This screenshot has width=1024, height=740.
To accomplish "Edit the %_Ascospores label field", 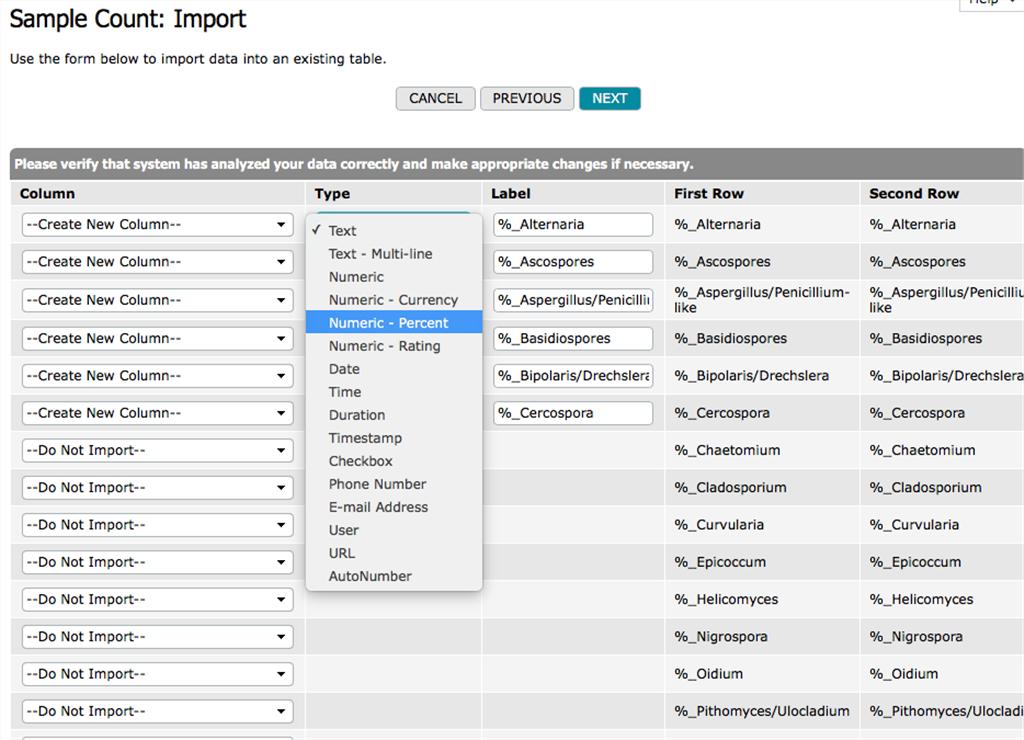I will click(x=572, y=262).
